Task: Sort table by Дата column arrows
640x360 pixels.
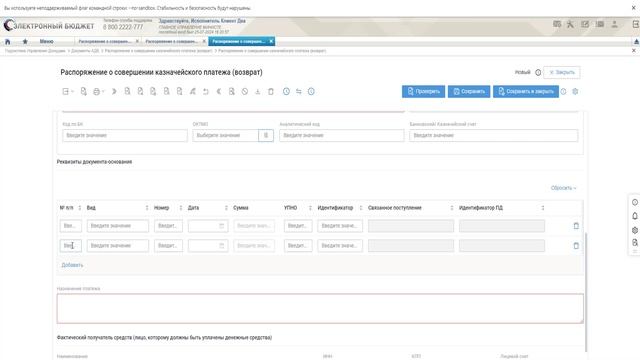Action: tap(226, 208)
